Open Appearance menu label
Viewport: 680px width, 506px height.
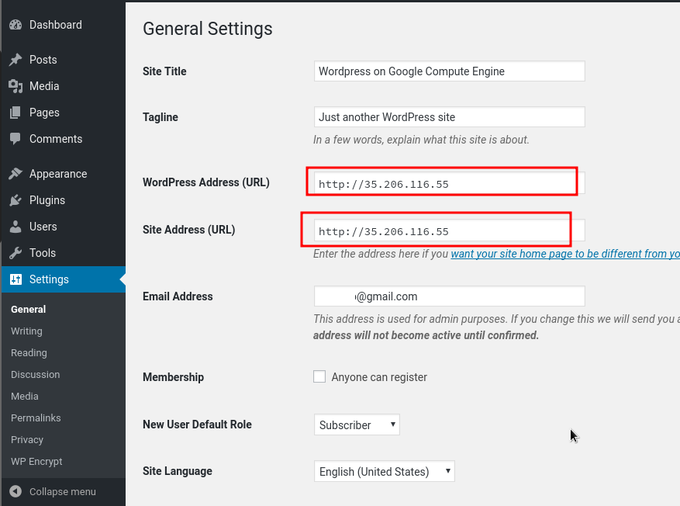[58, 174]
